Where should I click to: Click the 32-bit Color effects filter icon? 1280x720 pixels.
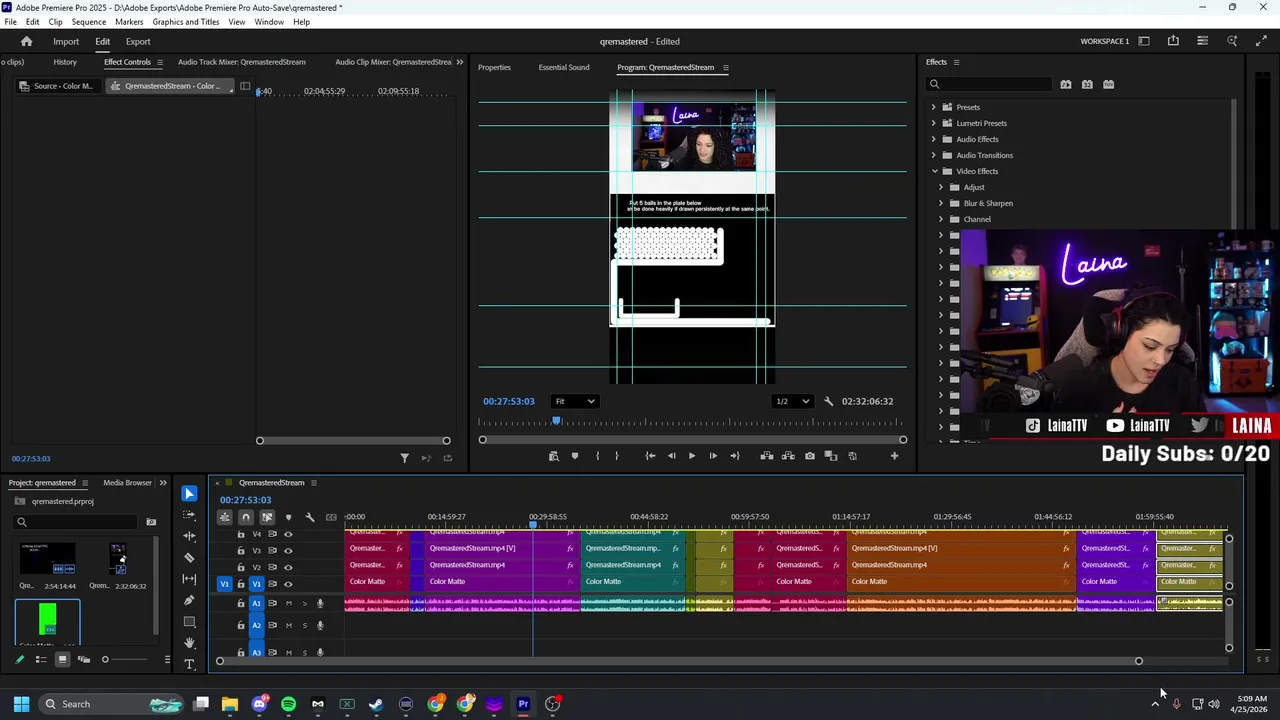1087,84
